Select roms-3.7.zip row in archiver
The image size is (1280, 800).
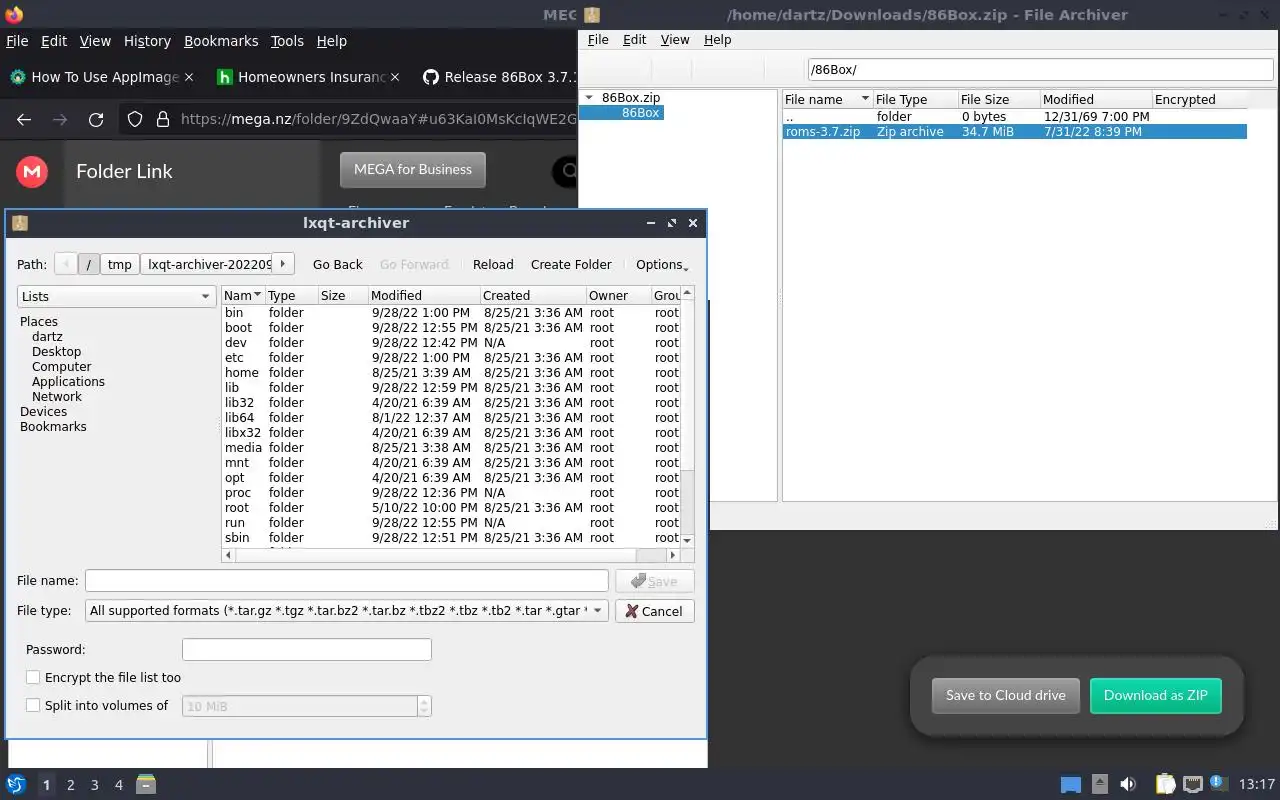pyautogui.click(x=1014, y=131)
